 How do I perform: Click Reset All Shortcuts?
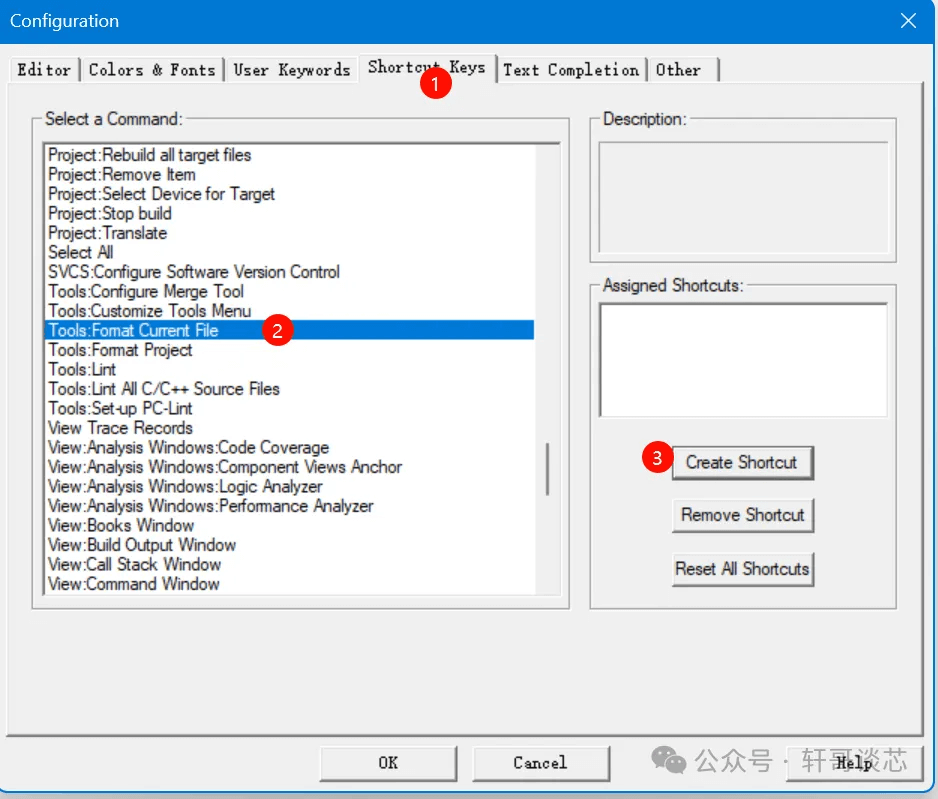(741, 569)
